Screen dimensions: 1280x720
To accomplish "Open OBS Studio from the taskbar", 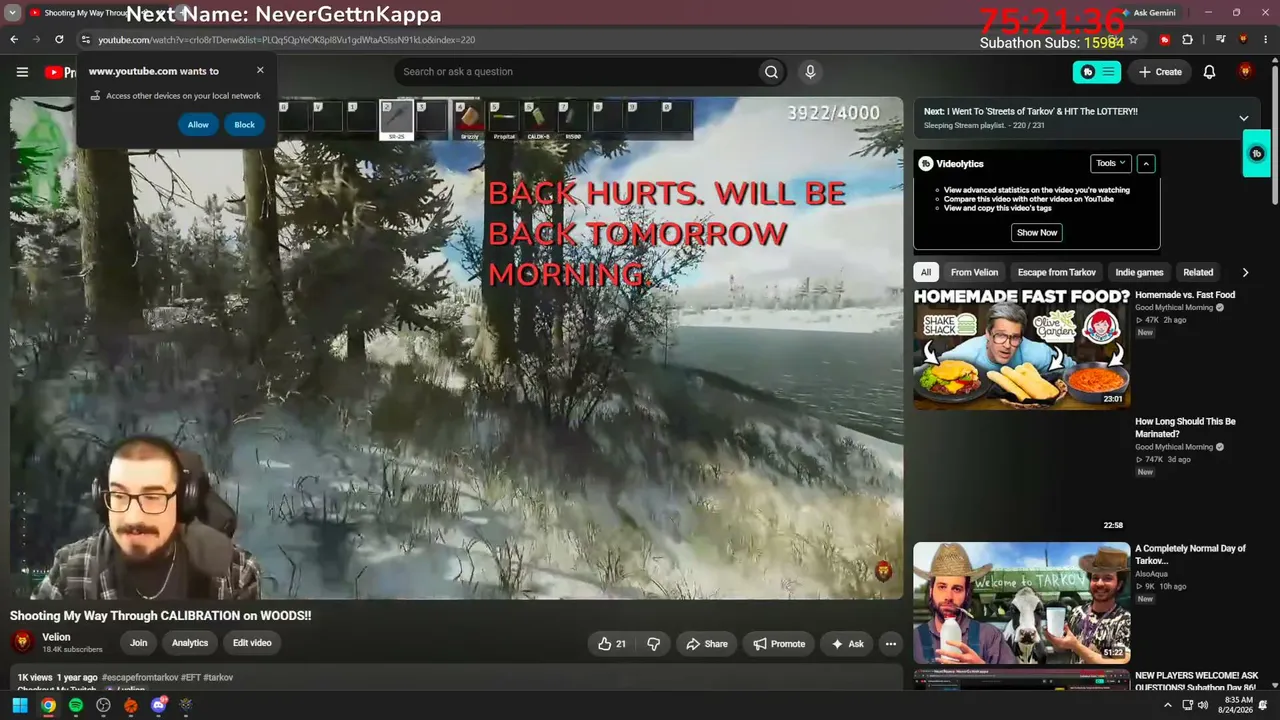I will point(103,706).
